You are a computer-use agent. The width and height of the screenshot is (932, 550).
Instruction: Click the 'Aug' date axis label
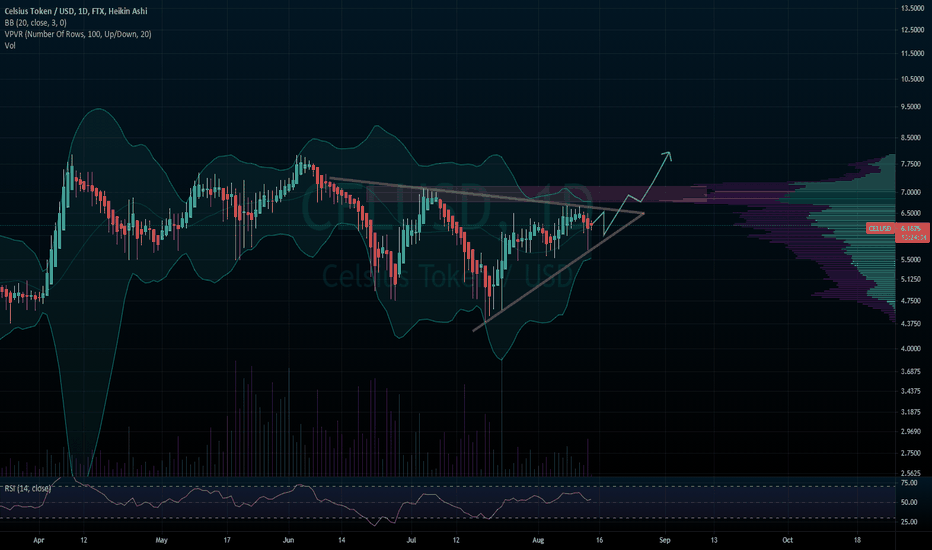click(538, 540)
